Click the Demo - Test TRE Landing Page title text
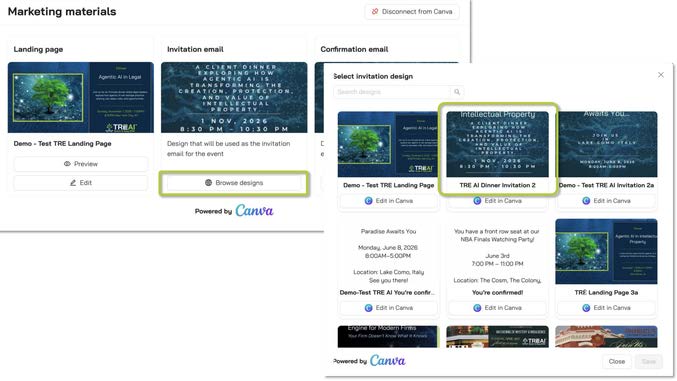 pos(63,143)
